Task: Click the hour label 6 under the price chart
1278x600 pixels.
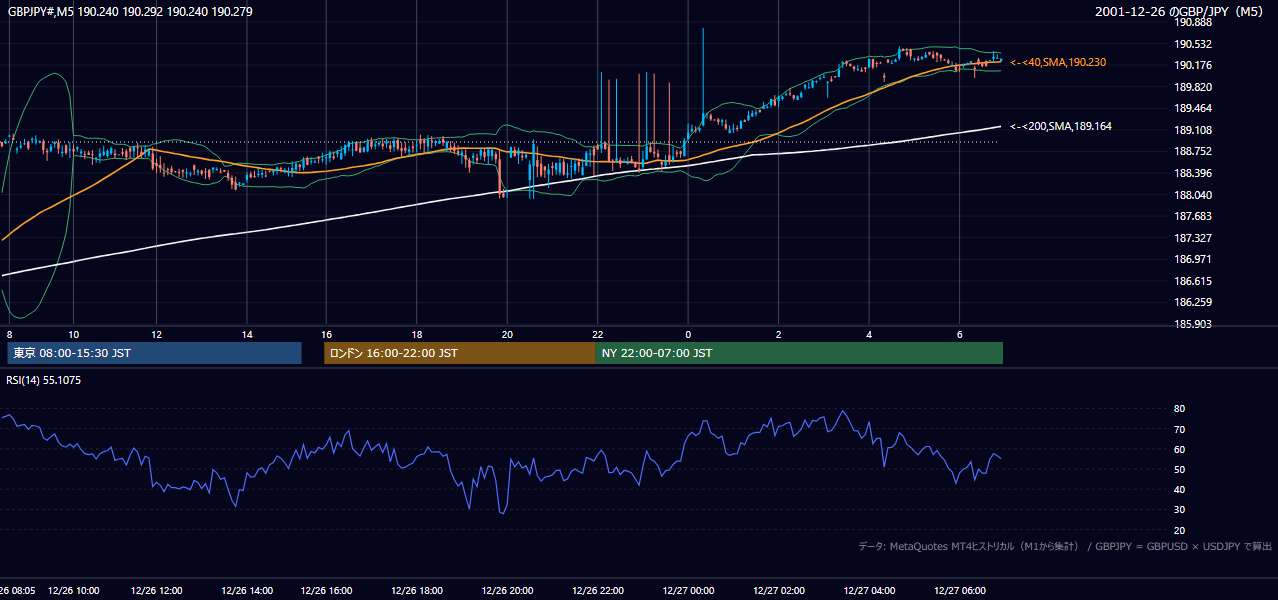Action: [960, 334]
